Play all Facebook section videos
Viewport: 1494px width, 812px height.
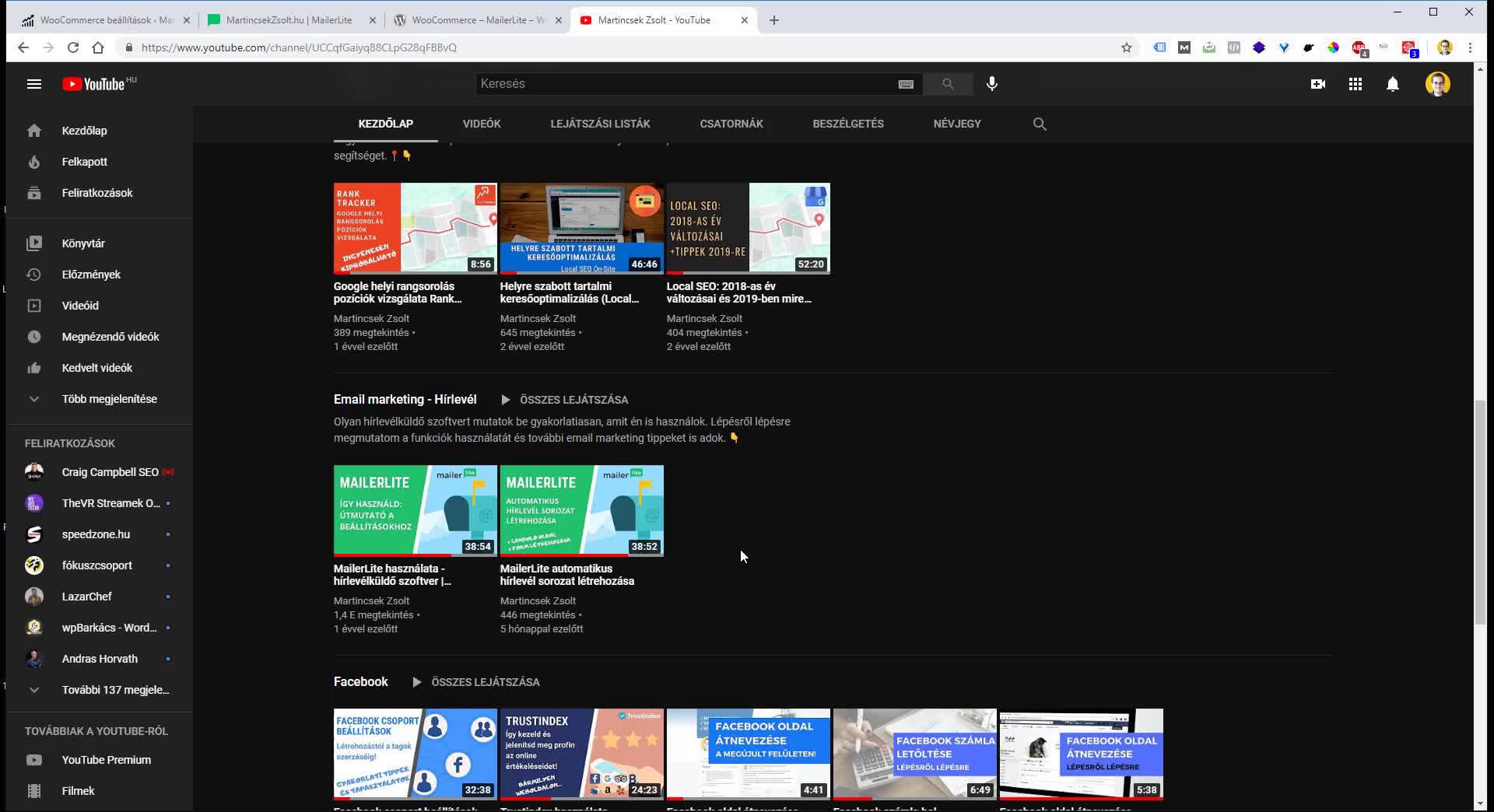(x=475, y=682)
